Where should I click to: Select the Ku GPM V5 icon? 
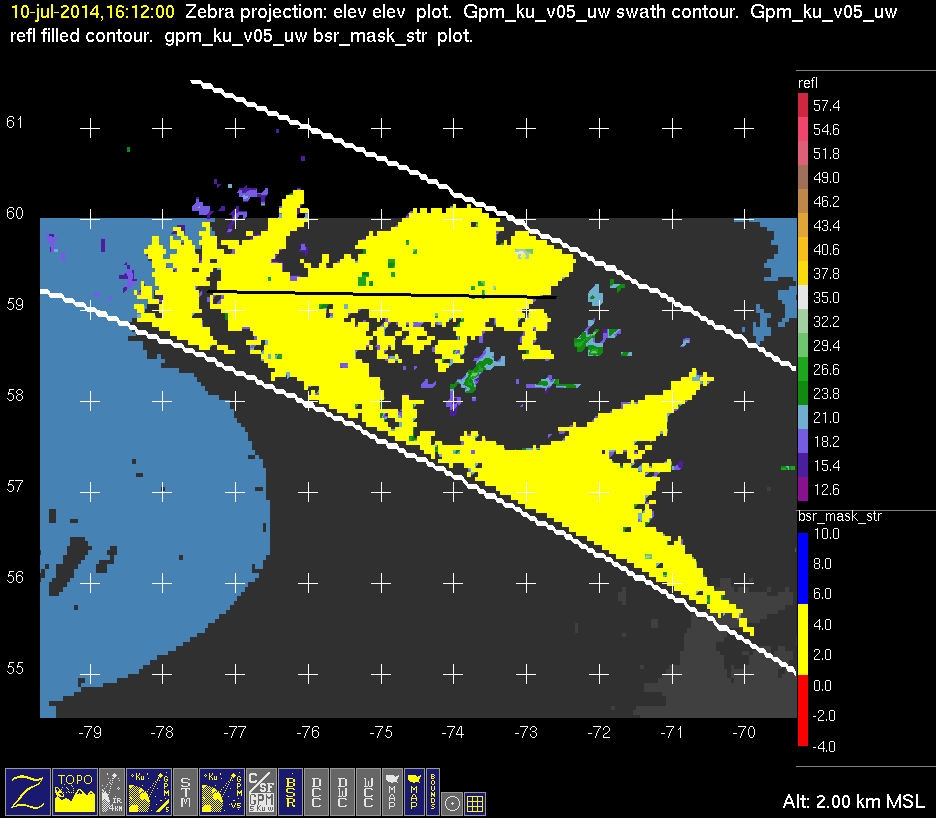[222, 791]
